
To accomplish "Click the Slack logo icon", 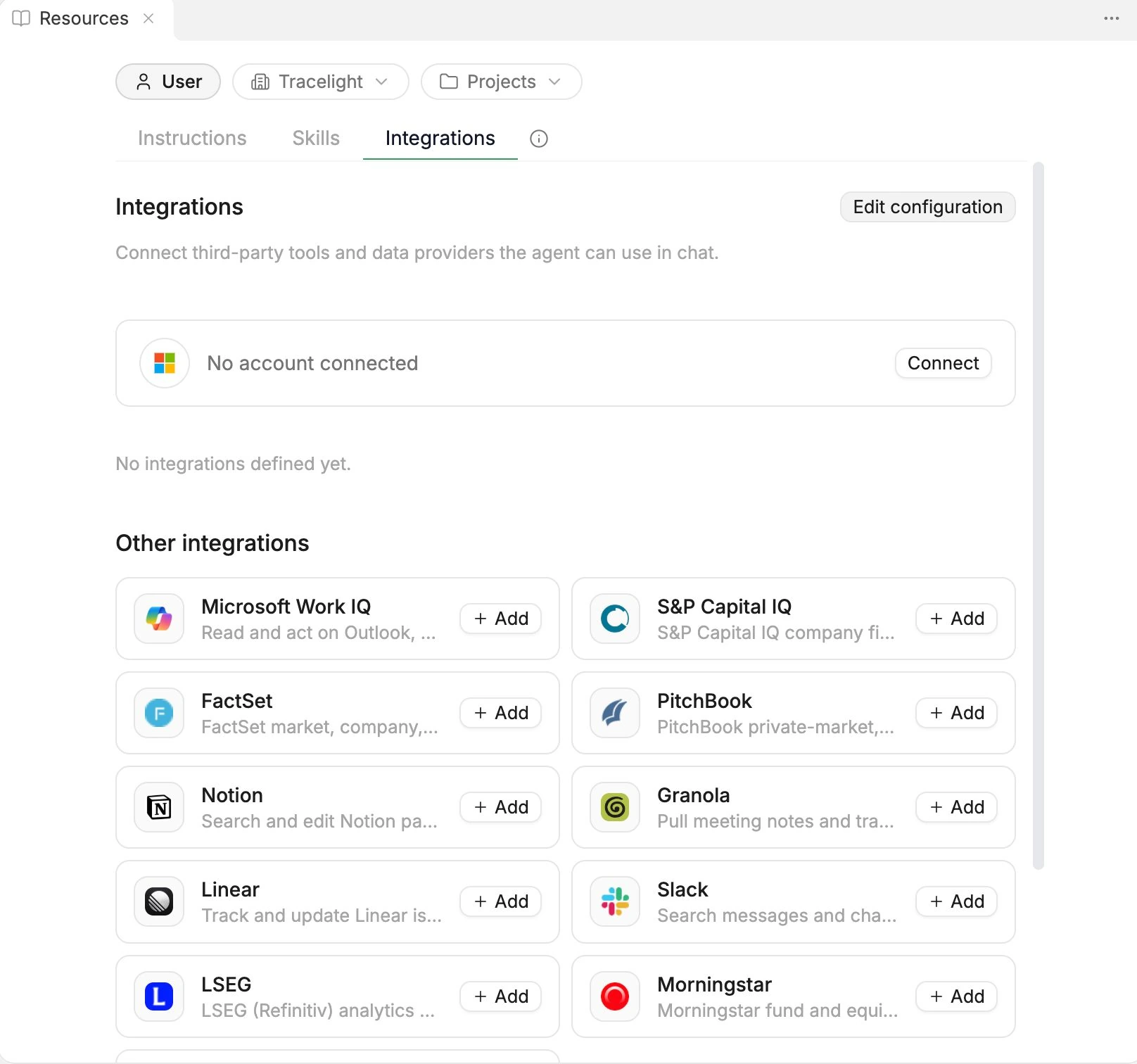I will pyautogui.click(x=615, y=901).
